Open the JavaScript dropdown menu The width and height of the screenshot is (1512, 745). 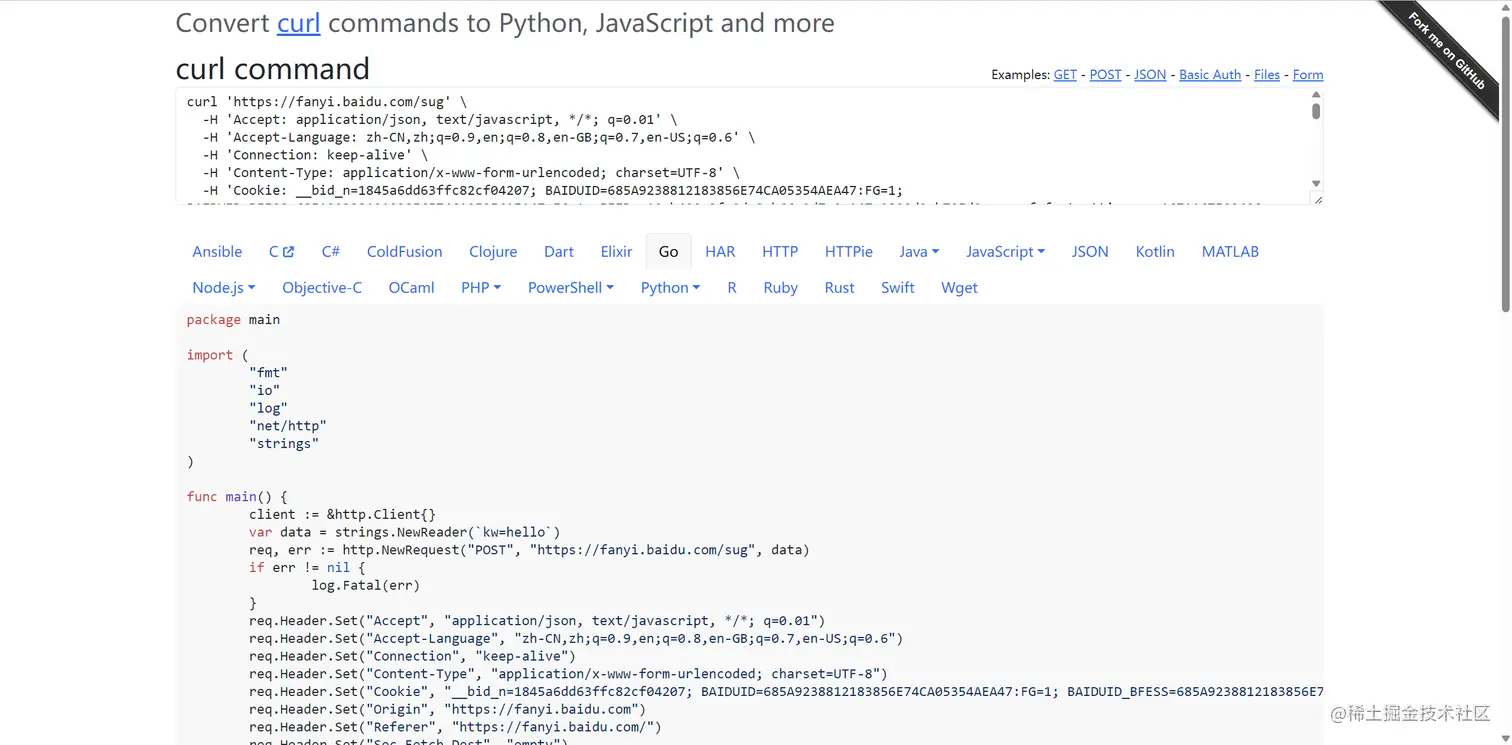pos(1005,252)
